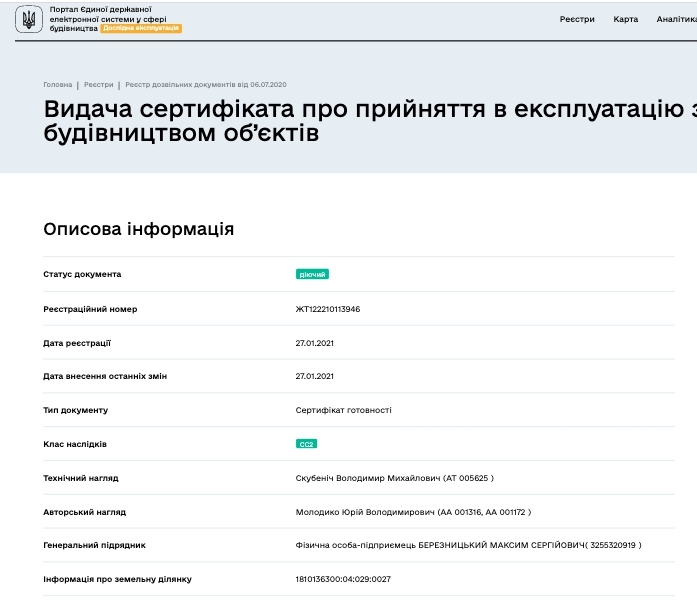
Task: Open the Реєстри menu item
Action: [577, 19]
